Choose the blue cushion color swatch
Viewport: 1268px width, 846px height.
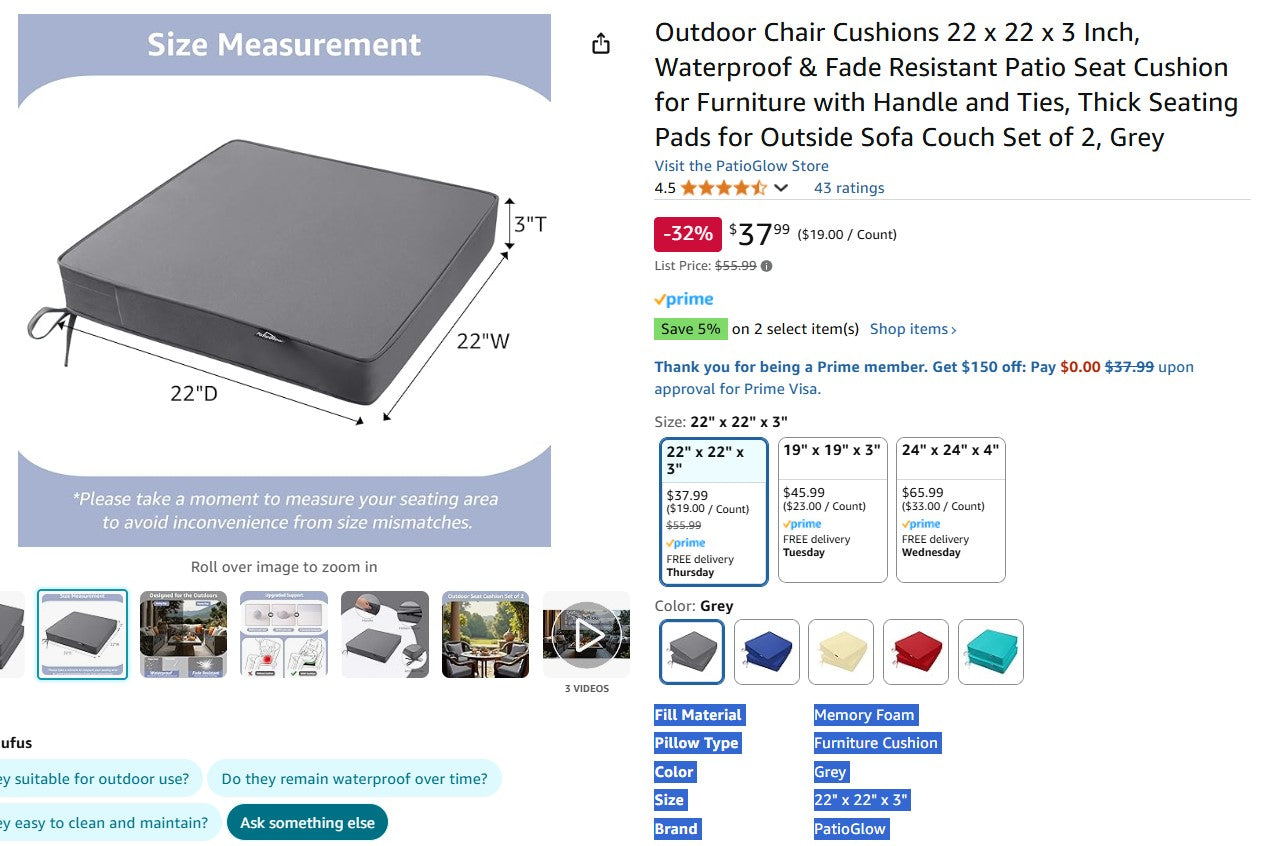click(767, 652)
